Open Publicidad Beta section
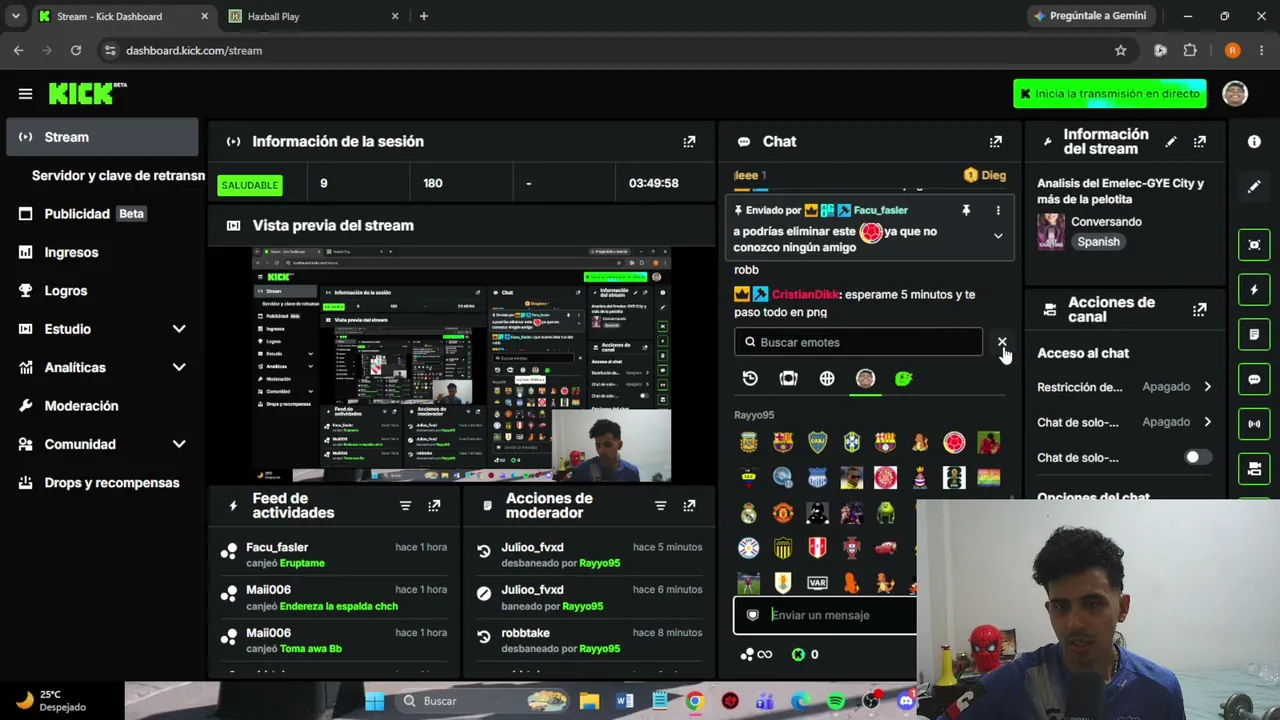Image resolution: width=1280 pixels, height=720 pixels. [102, 214]
